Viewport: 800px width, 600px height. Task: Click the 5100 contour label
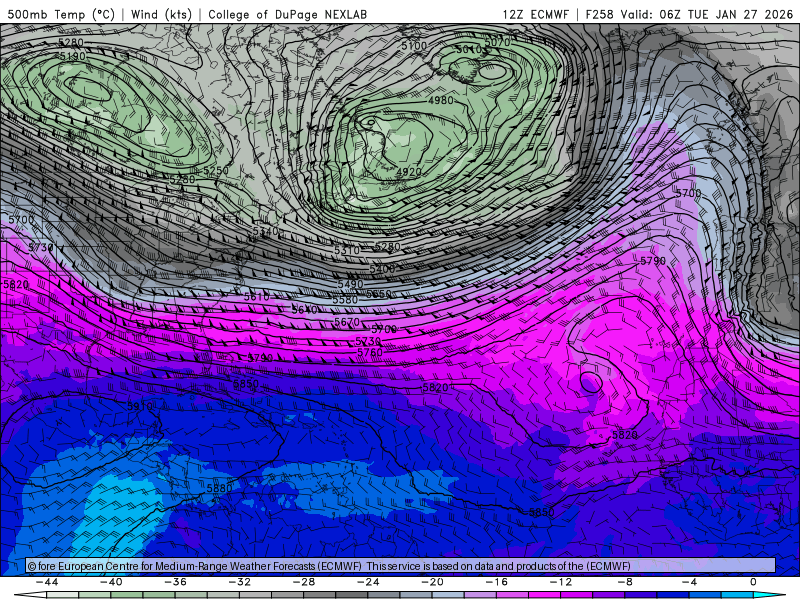pos(414,46)
